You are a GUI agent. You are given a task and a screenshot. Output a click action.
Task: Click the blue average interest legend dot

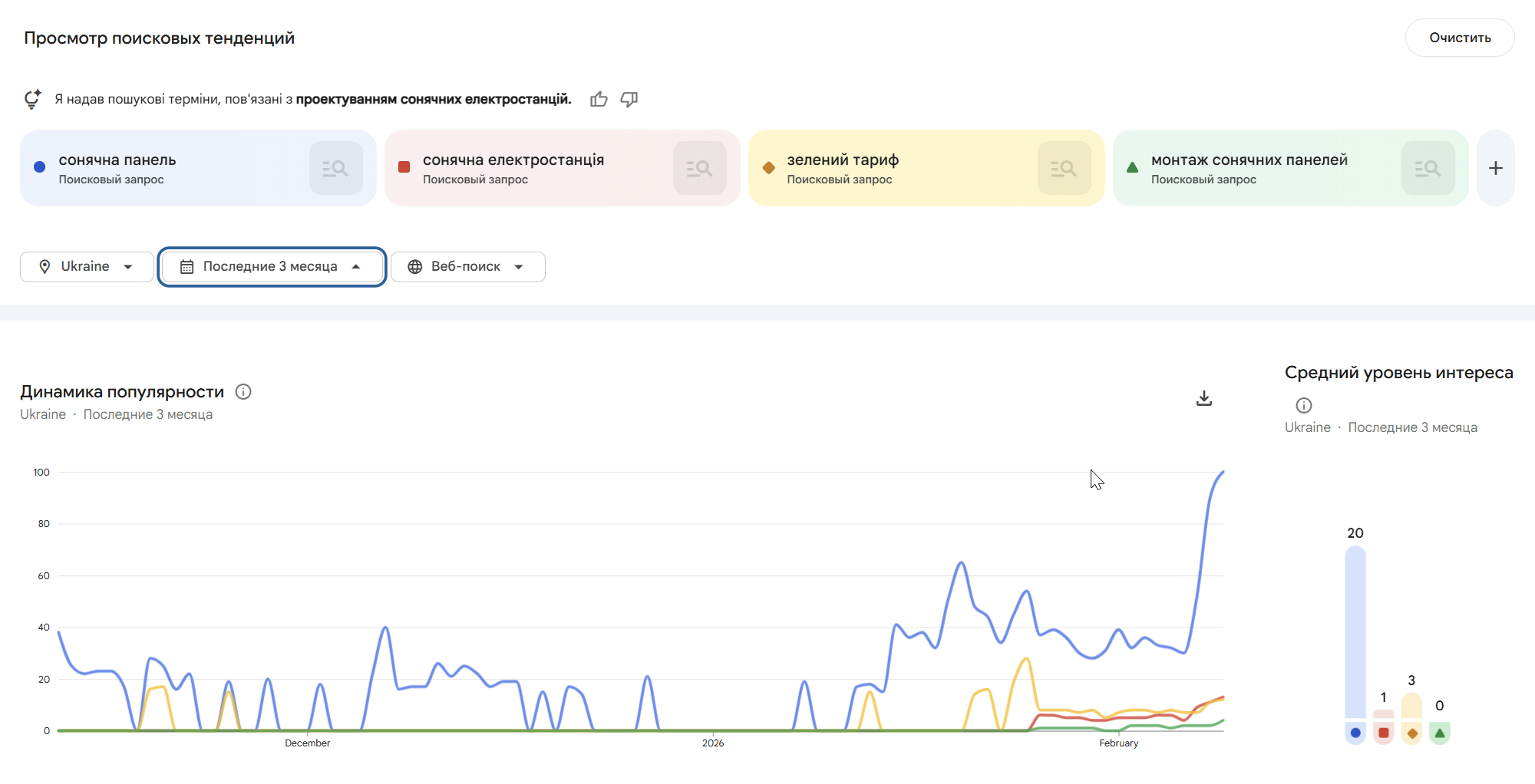[1355, 733]
